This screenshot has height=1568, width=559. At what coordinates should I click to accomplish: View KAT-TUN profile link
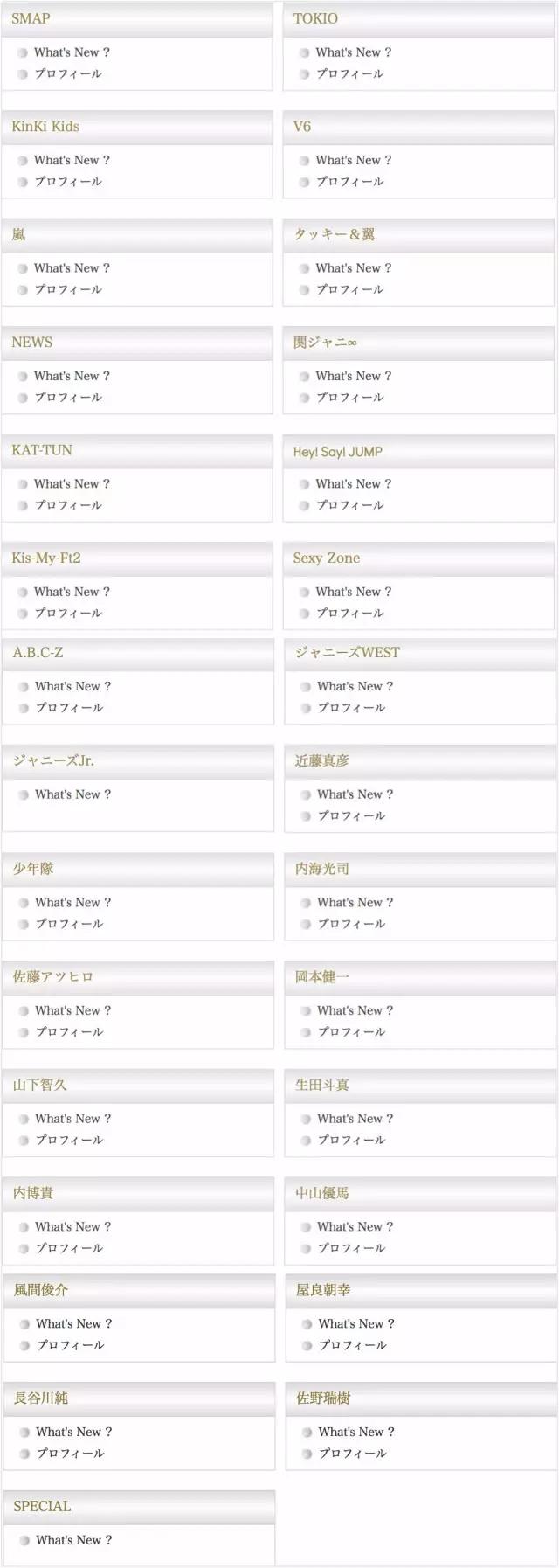click(x=68, y=505)
